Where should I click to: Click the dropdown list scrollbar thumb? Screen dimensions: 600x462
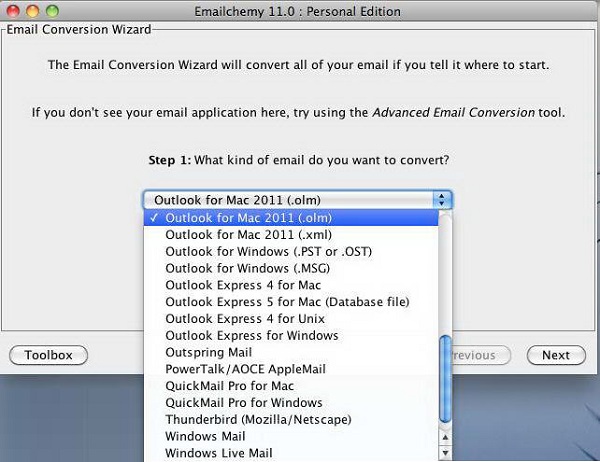point(445,379)
